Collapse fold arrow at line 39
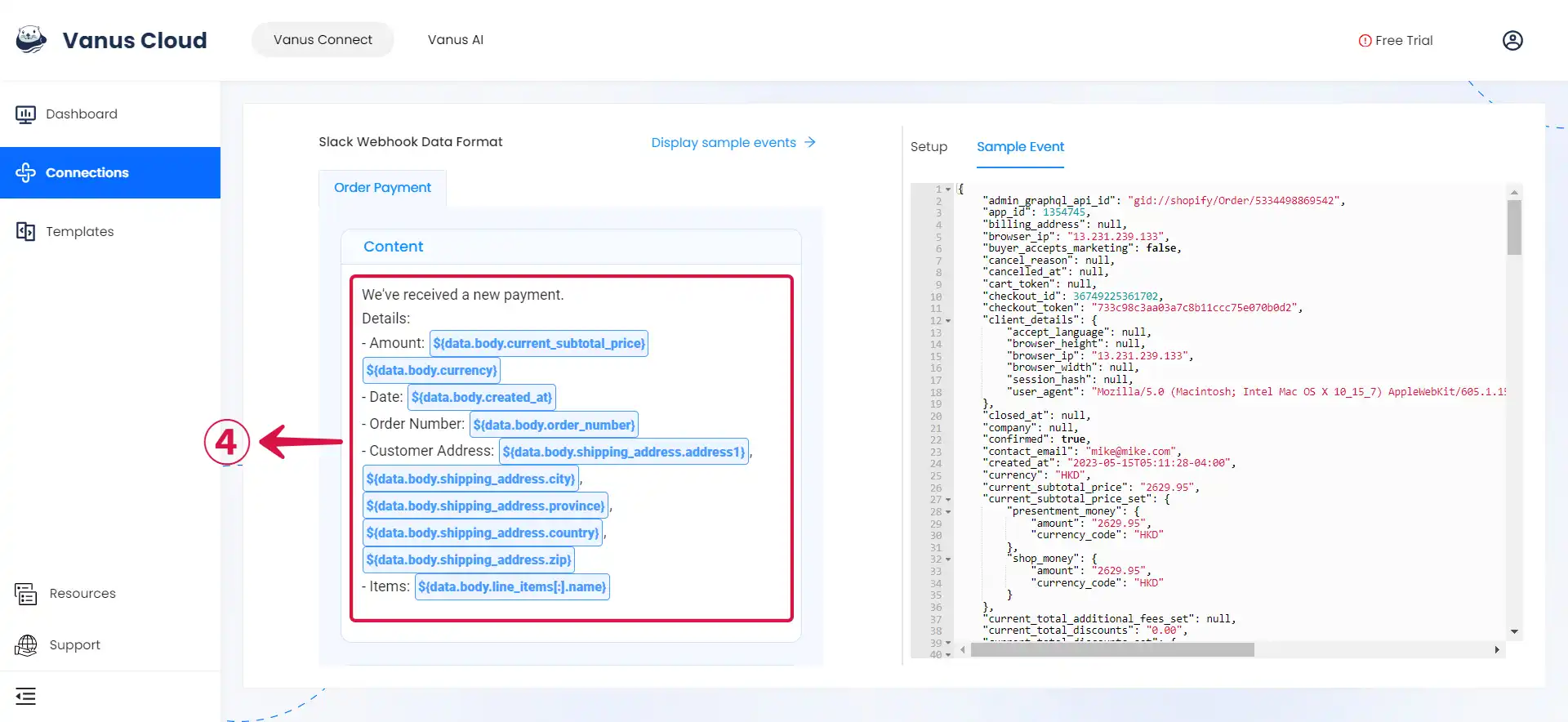The height and width of the screenshot is (722, 1568). pyautogui.click(x=948, y=643)
